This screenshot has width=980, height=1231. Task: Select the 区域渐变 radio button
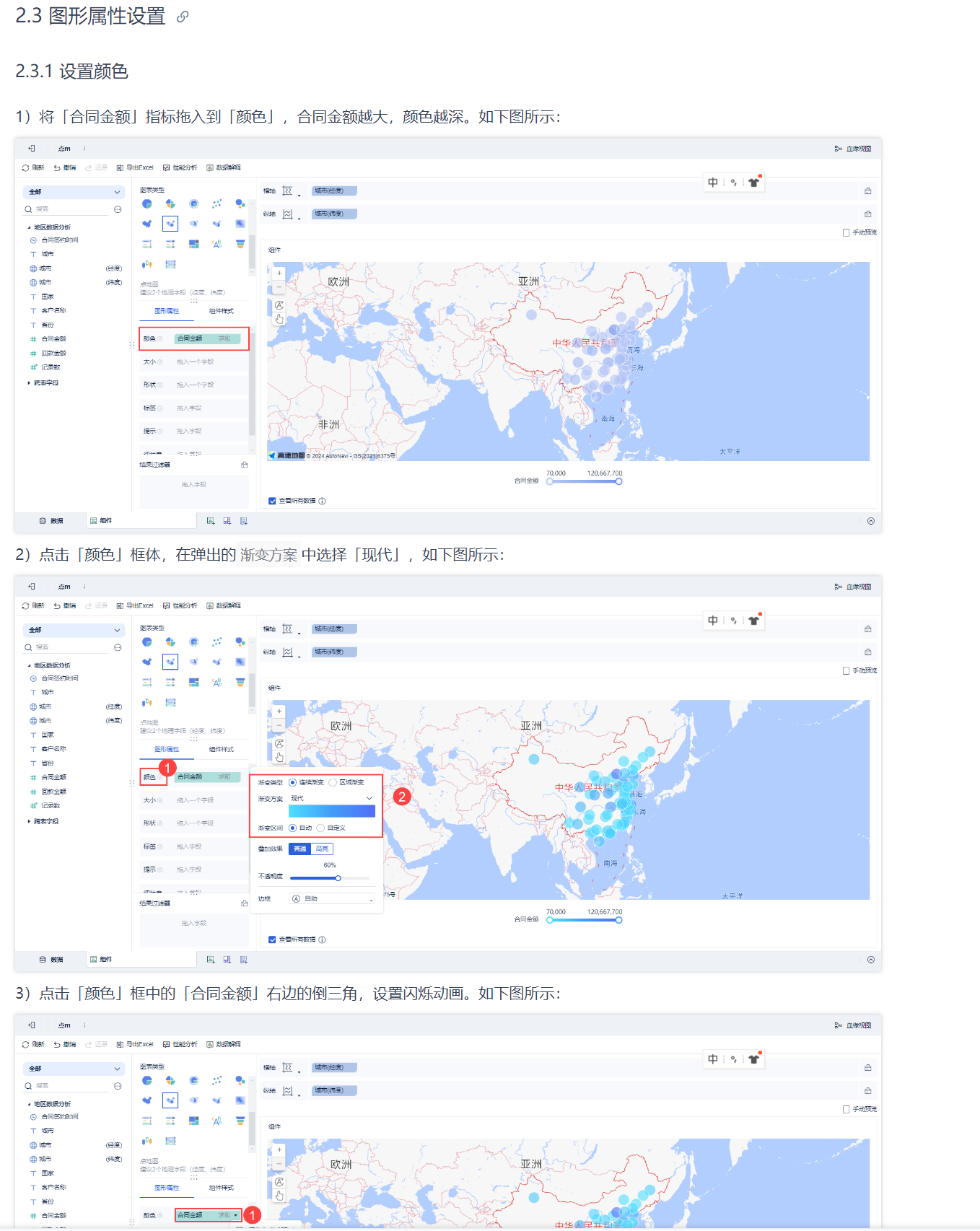coord(333,782)
